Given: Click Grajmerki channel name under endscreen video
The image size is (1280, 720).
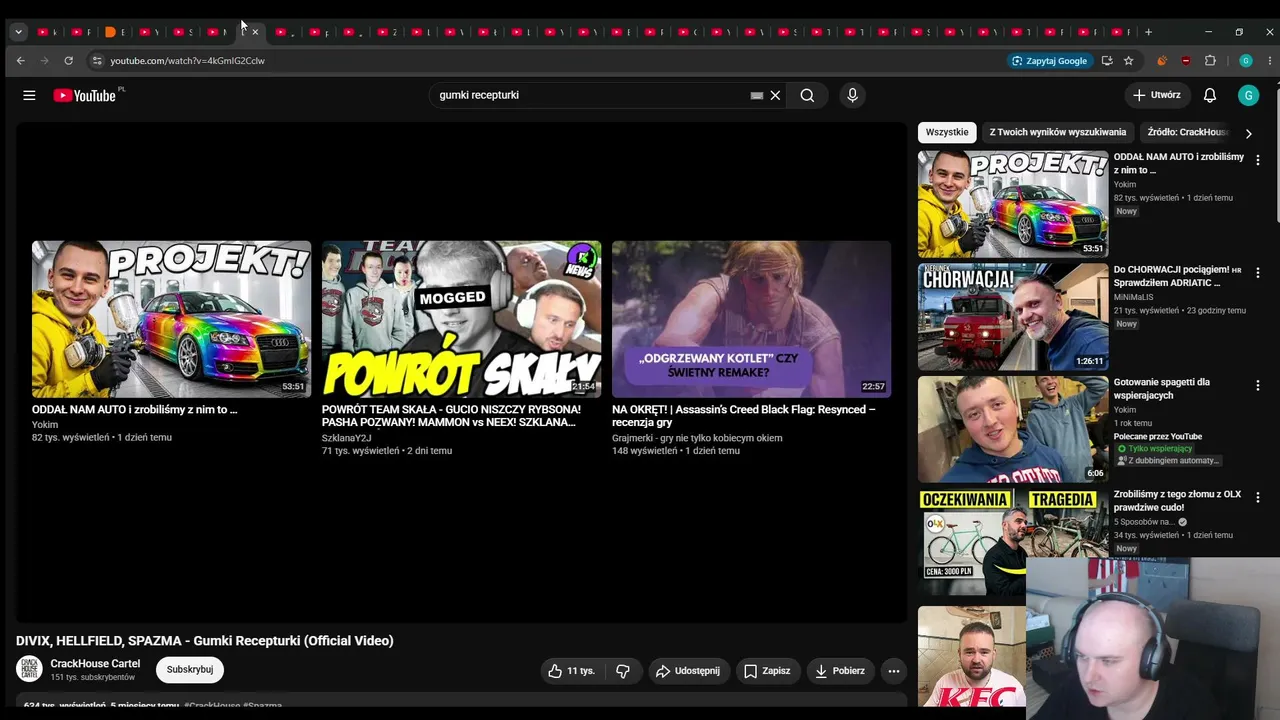Looking at the screenshot, I should pos(697,438).
